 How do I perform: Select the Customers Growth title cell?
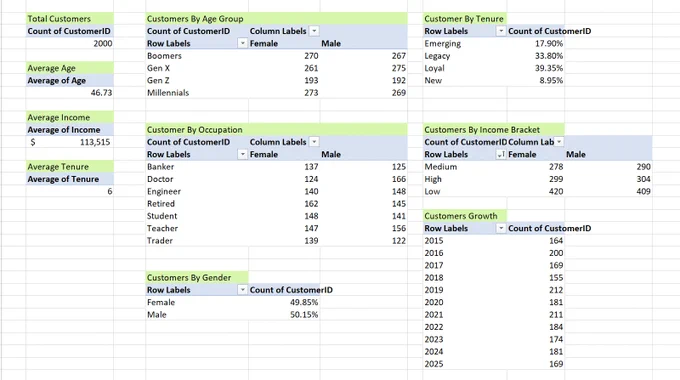464,216
